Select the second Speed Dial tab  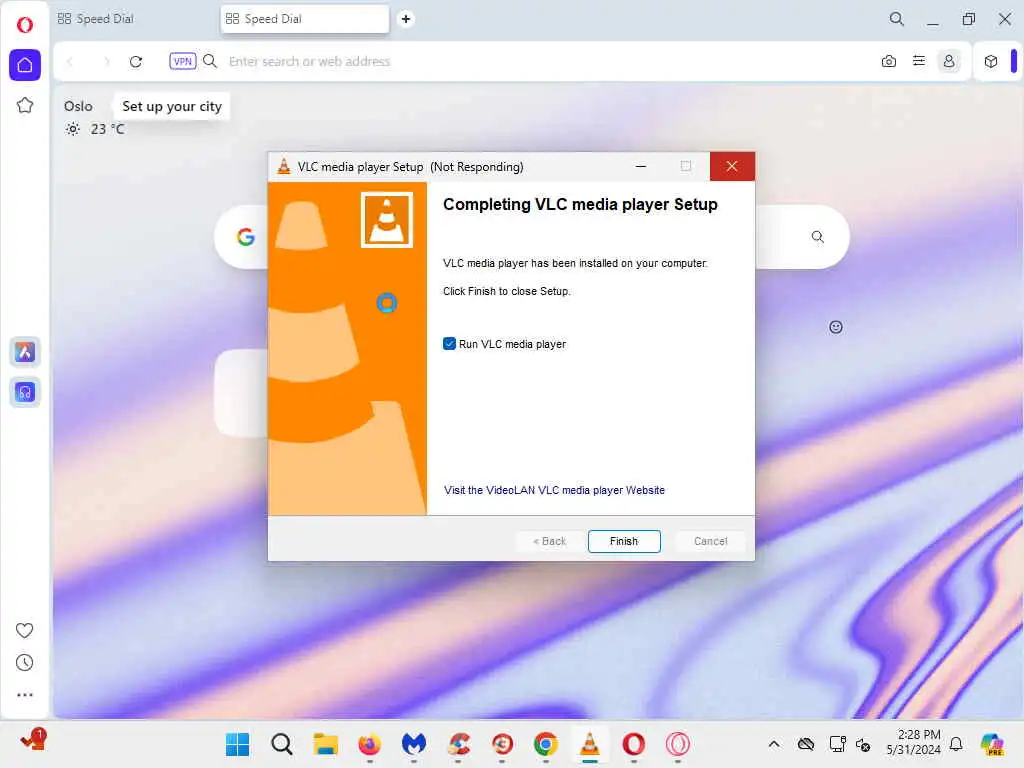pos(304,19)
